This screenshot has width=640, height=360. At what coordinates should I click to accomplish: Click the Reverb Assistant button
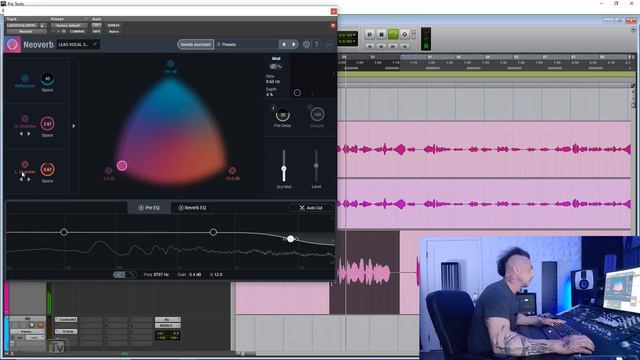196,44
